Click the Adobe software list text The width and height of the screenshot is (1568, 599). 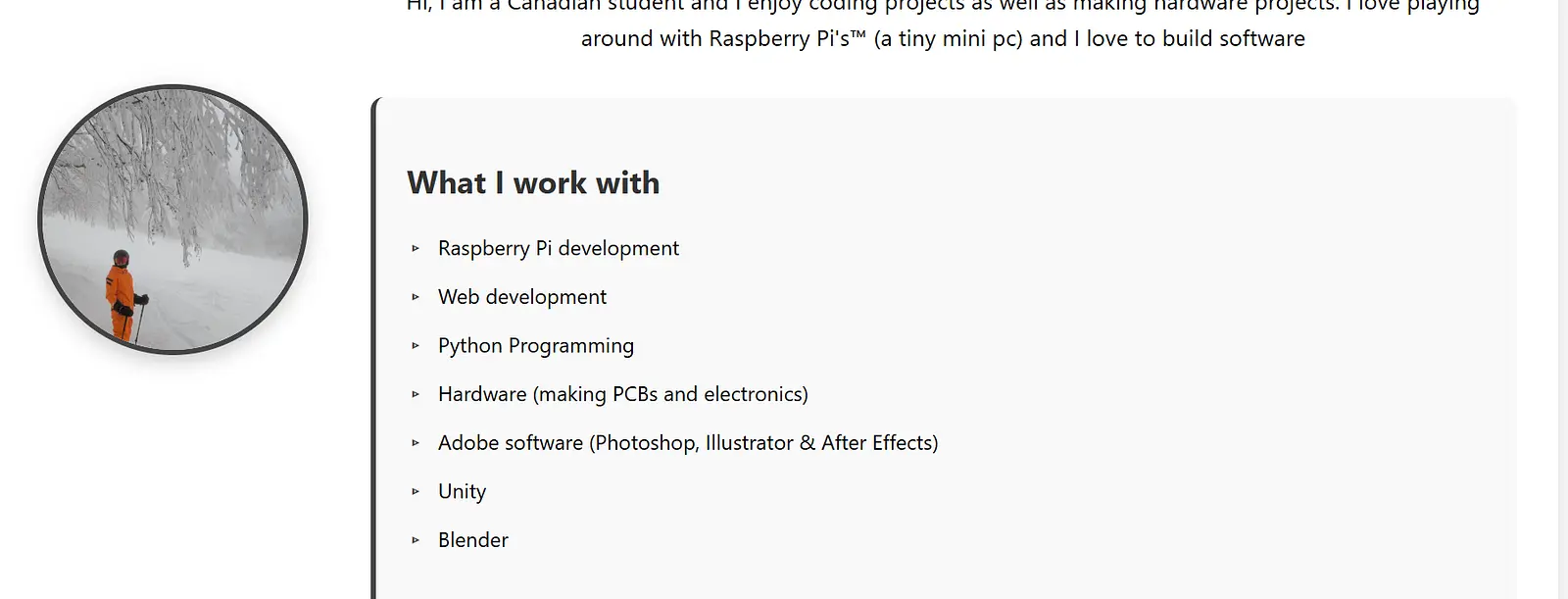click(687, 443)
